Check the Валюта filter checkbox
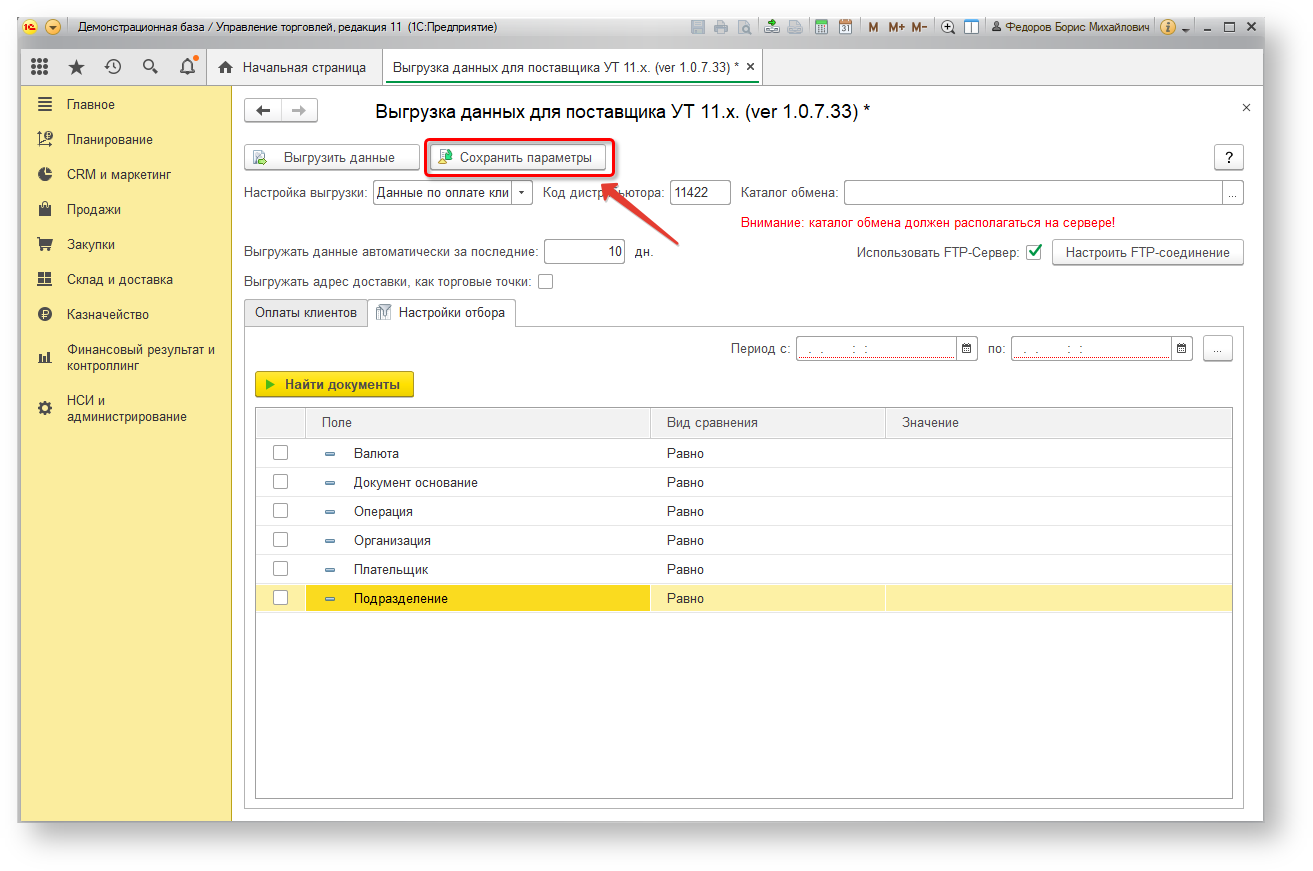This screenshot has height=871, width=1313. (280, 453)
